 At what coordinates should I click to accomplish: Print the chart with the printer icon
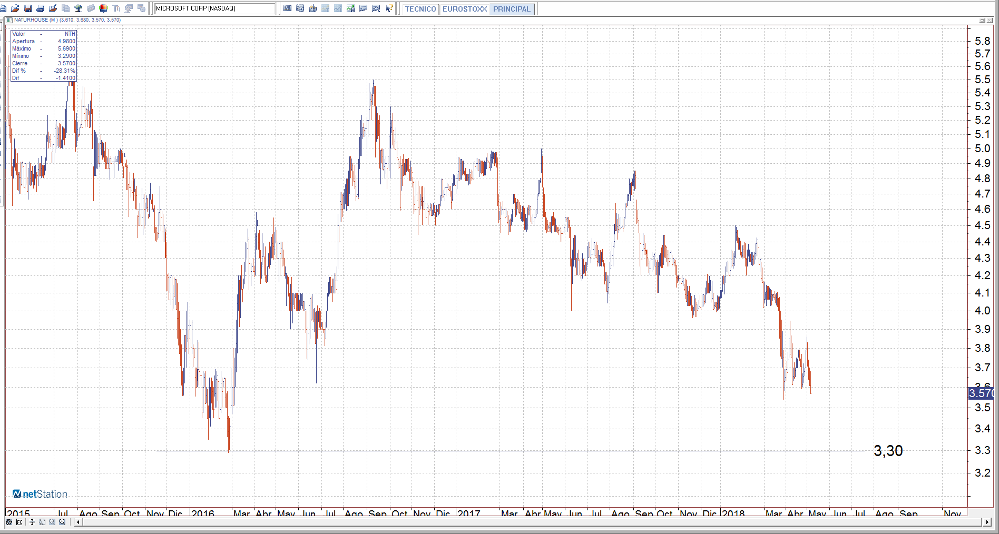click(x=40, y=8)
